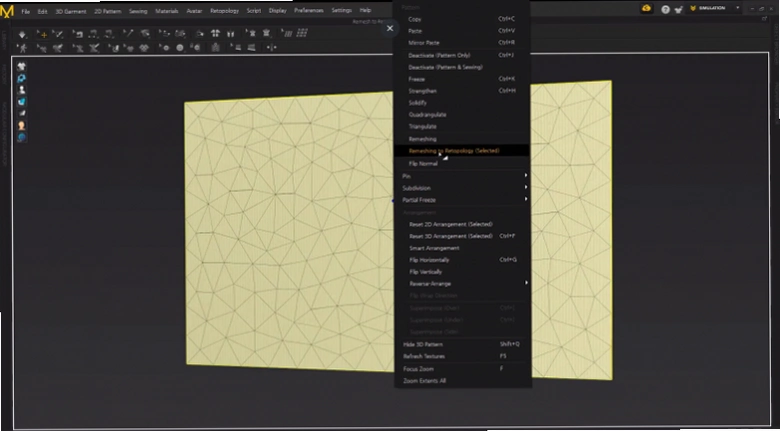780x431 pixels.
Task: Expand the Subdivision submenu
Action: coord(463,188)
